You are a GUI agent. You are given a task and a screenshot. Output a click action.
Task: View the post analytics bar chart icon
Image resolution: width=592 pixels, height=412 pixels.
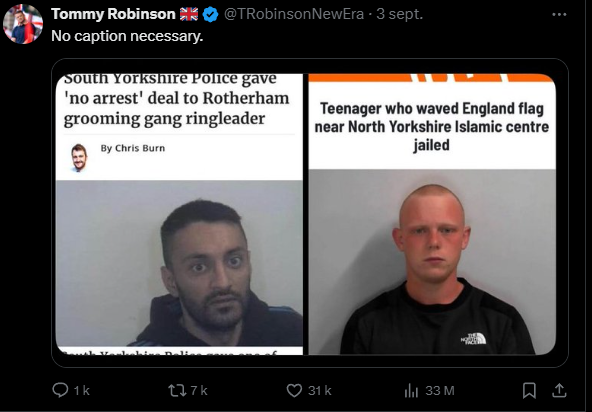[x=411, y=391]
